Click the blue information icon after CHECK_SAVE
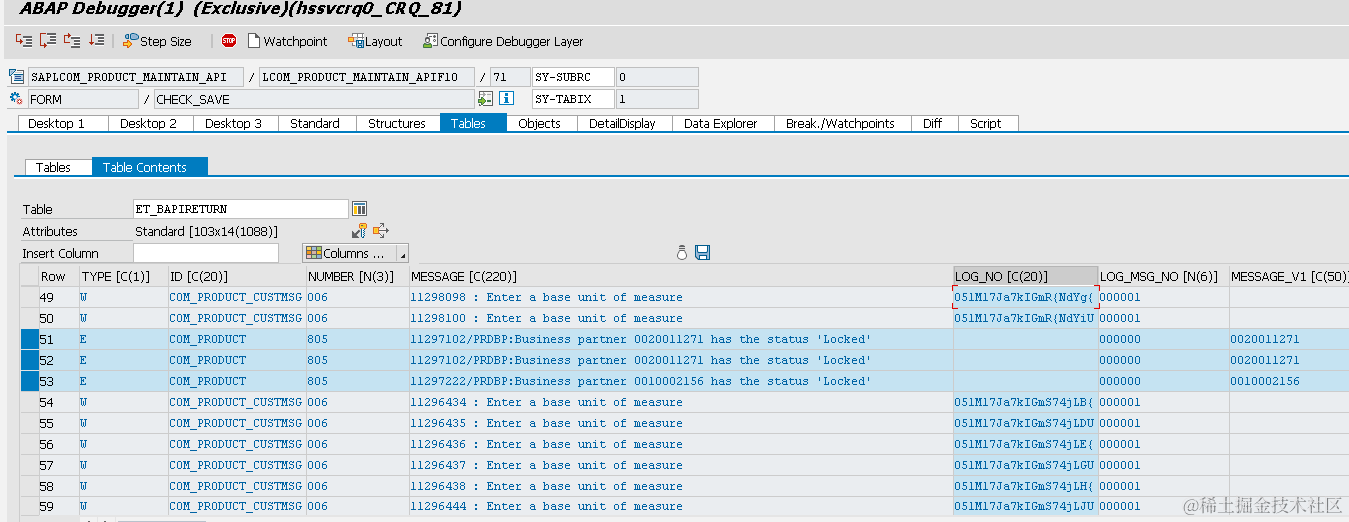Viewport: 1349px width, 522px height. pyautogui.click(x=506, y=99)
